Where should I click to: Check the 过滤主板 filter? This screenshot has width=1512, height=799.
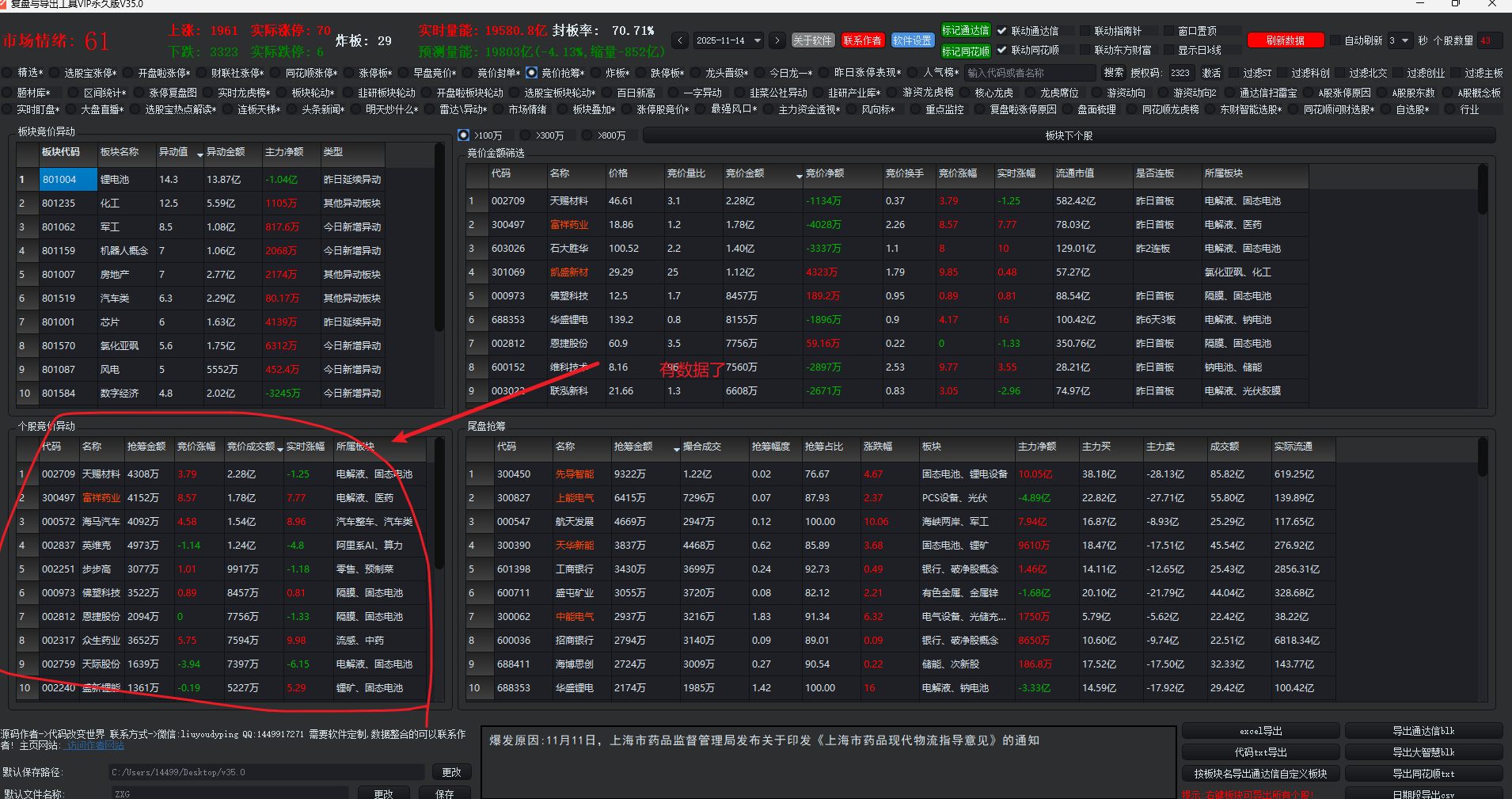point(1456,73)
